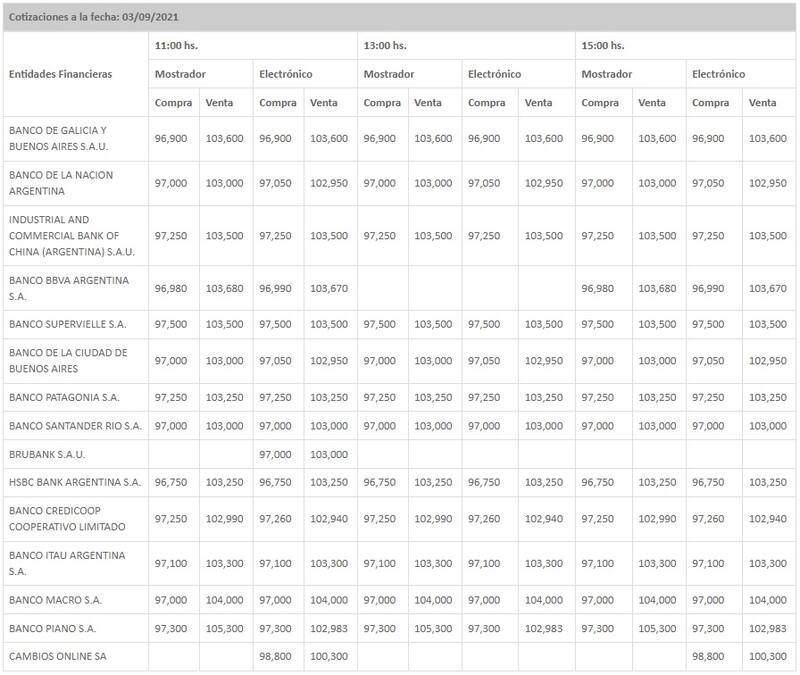This screenshot has height=675, width=800.
Task: Click Banco de la Ciudad de Buenos Aires
Action: 67,360
